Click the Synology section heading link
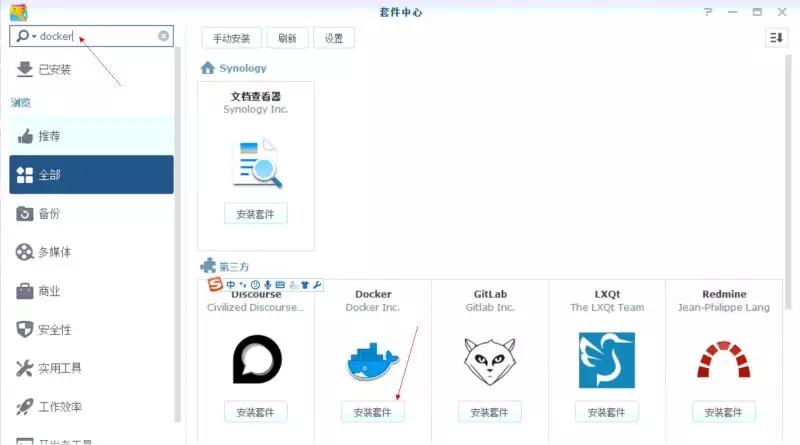Screen dimensions: 800x445 [x=243, y=68]
